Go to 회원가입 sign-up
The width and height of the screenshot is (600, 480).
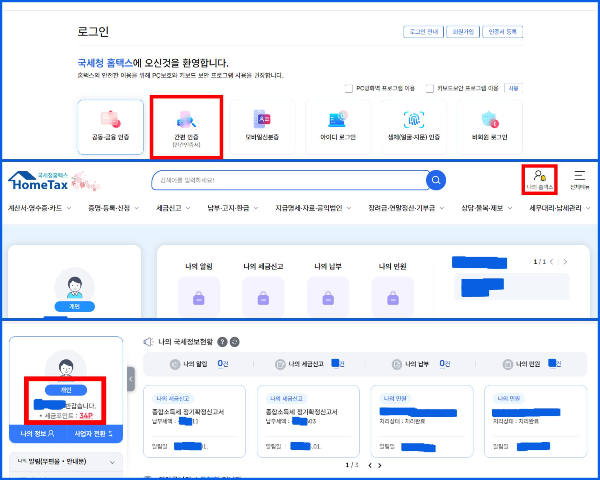[463, 32]
